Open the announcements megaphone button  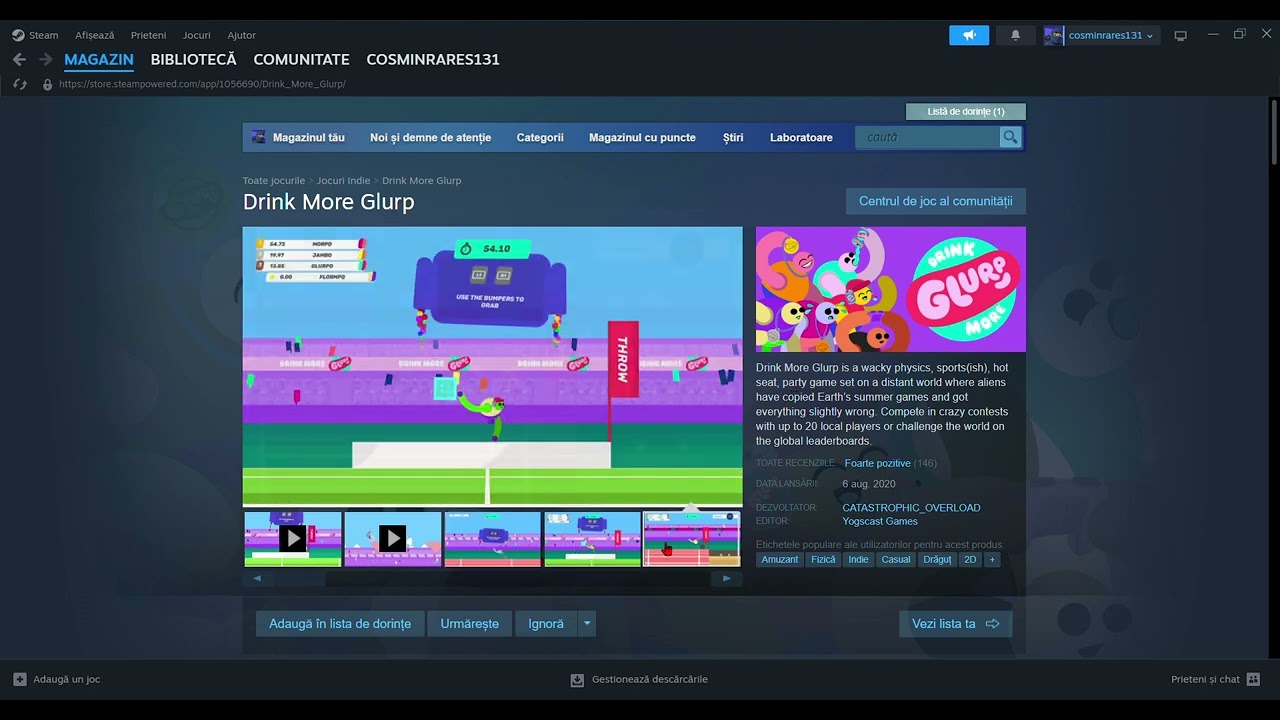tap(969, 35)
